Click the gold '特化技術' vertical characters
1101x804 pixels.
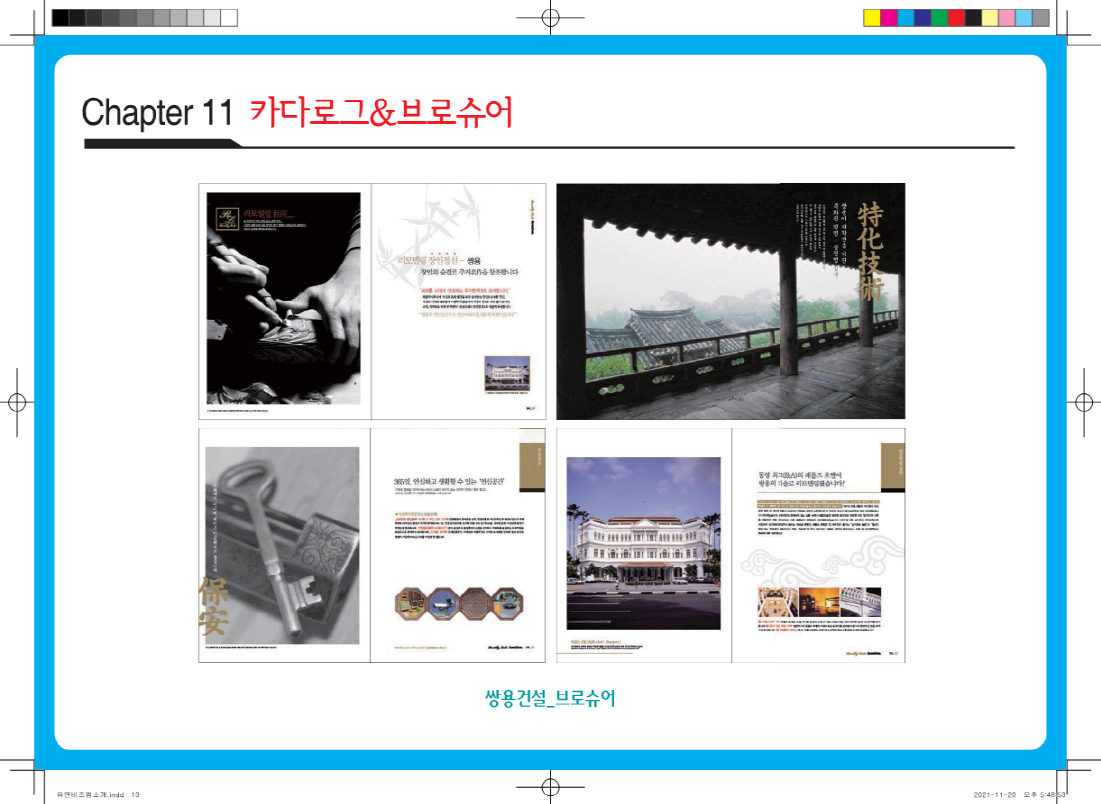(870, 250)
